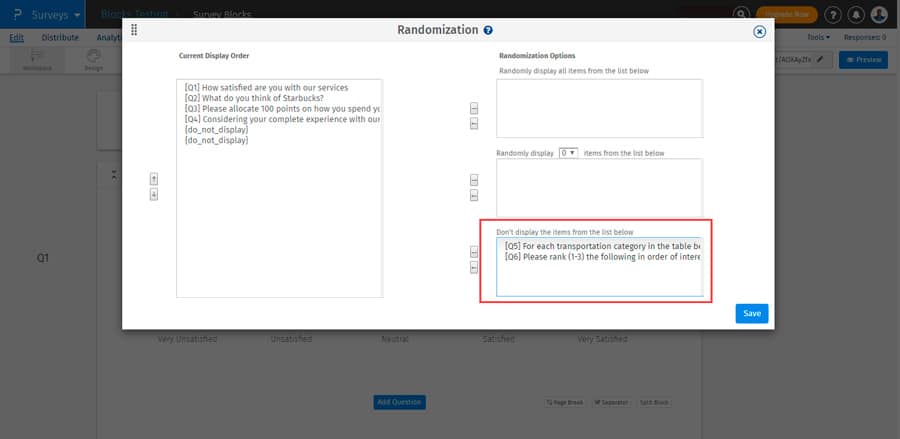Open the help question icon in top bar
This screenshot has height=439, width=900.
833,15
